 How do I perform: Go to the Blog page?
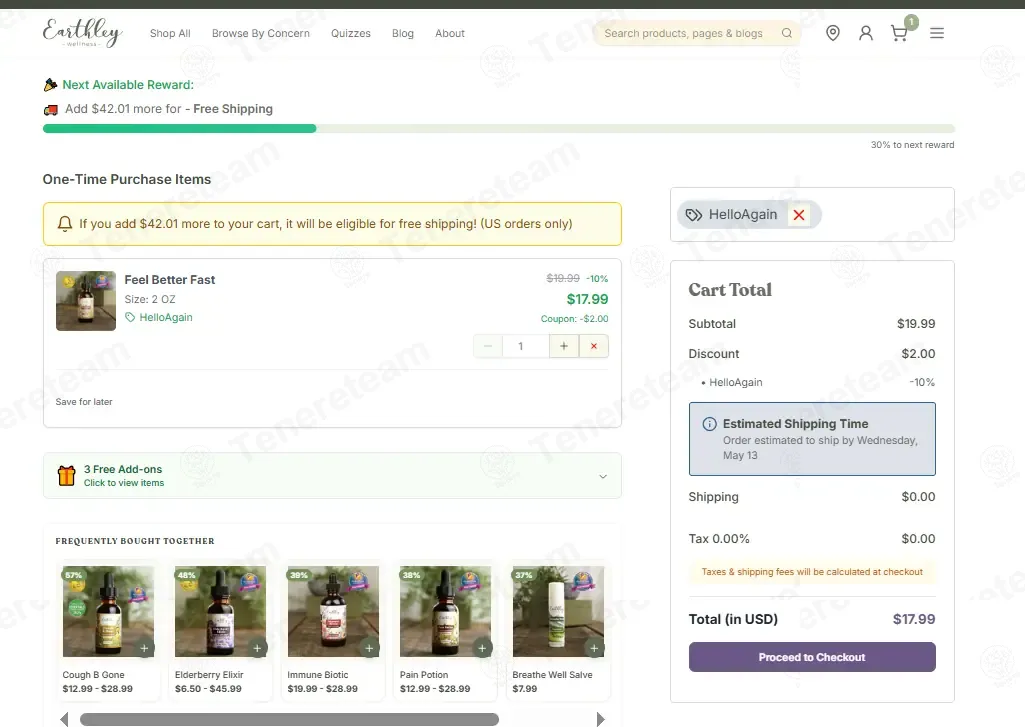(x=403, y=33)
